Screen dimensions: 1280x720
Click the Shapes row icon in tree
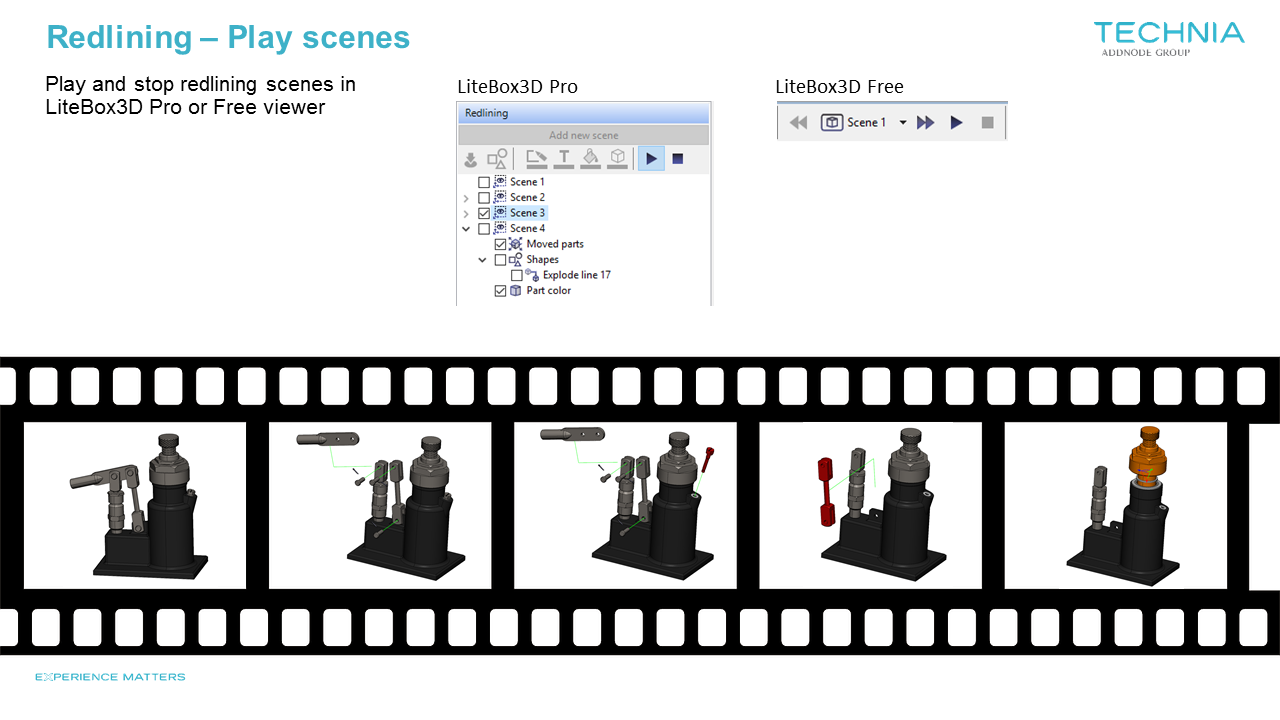(516, 260)
